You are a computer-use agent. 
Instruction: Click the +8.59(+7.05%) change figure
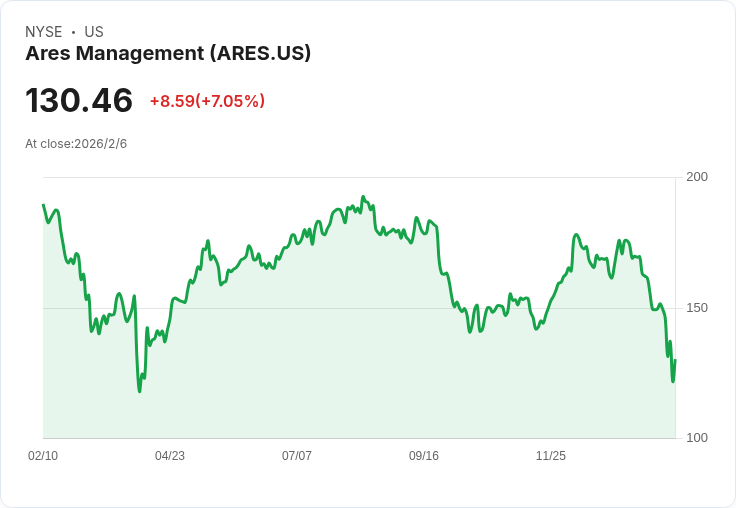click(207, 101)
